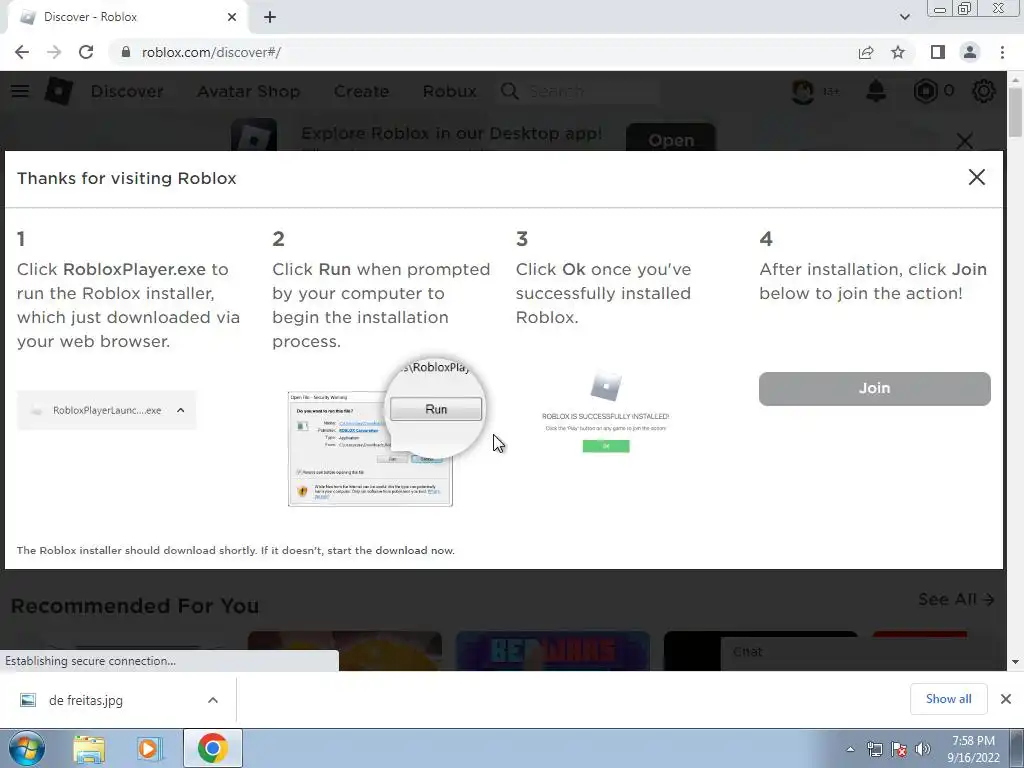This screenshot has width=1024, height=768.
Task: Click Show all downloads
Action: coord(948,699)
